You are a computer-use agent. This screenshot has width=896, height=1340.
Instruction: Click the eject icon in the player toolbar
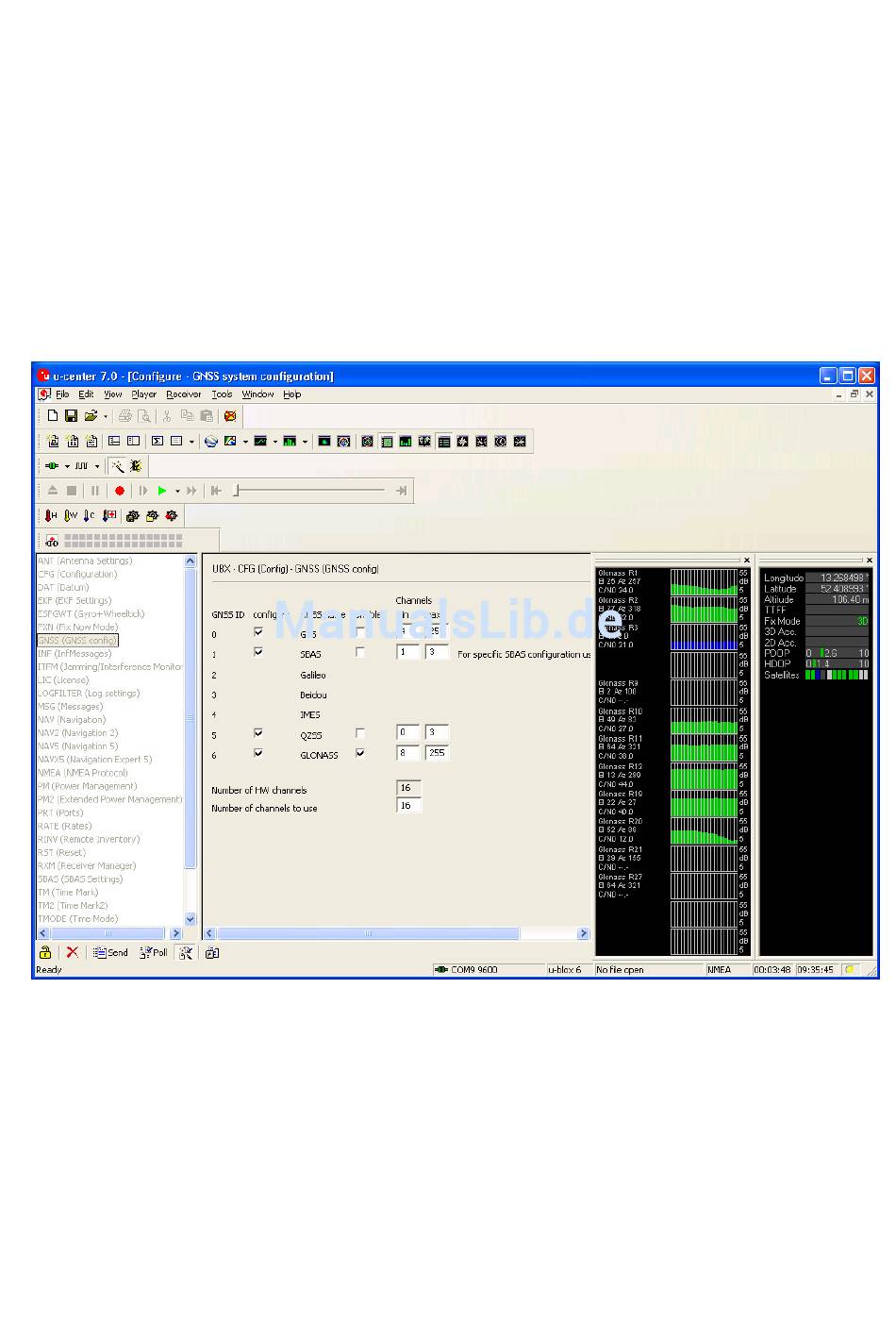pos(53,491)
